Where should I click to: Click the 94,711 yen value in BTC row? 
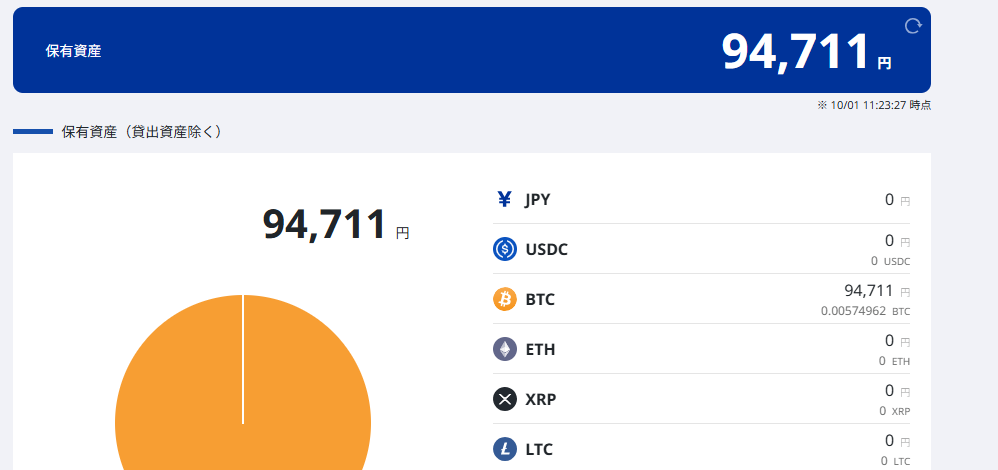pos(868,290)
